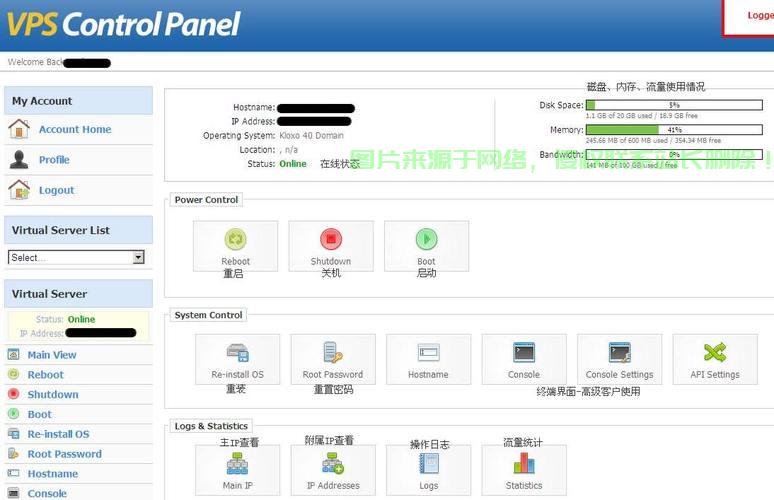This screenshot has height=500, width=774.
Task: Click the Reboot icon in Power Control
Action: [235, 239]
